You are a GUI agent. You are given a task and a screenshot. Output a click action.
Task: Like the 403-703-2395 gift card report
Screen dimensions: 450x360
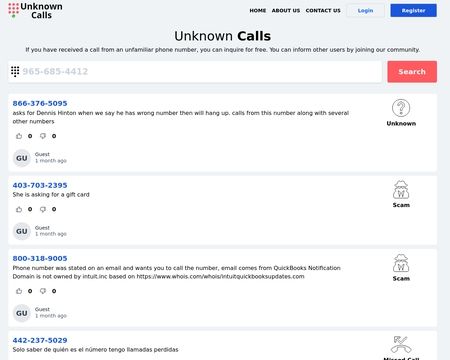pyautogui.click(x=19, y=209)
